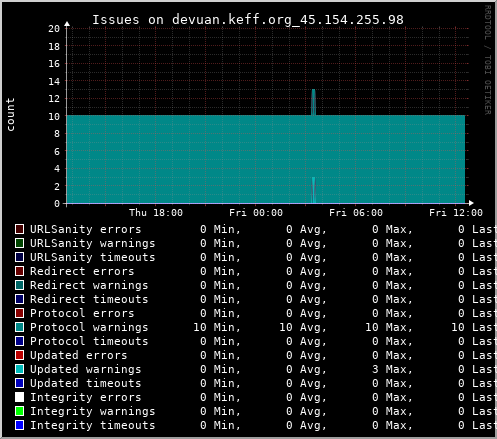The height and width of the screenshot is (439, 497).
Task: Select the Integrity errors white swatch
Action: (x=19, y=397)
